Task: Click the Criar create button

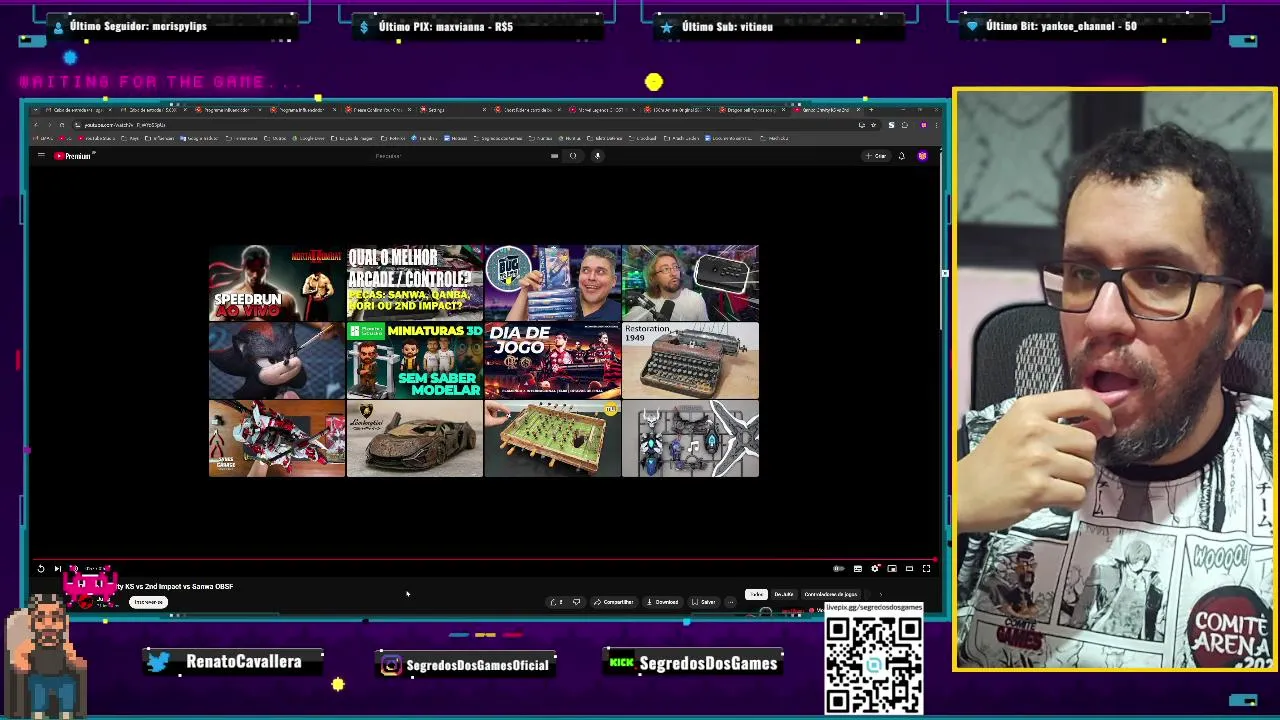Action: tap(877, 156)
